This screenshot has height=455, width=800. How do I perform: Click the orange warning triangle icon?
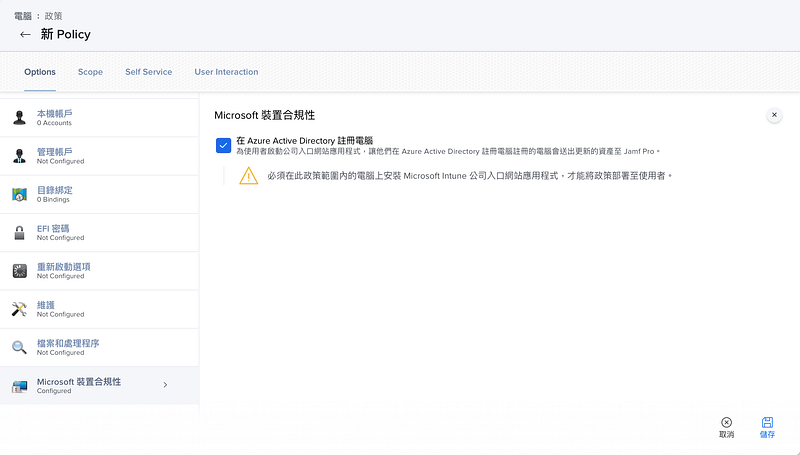(248, 175)
